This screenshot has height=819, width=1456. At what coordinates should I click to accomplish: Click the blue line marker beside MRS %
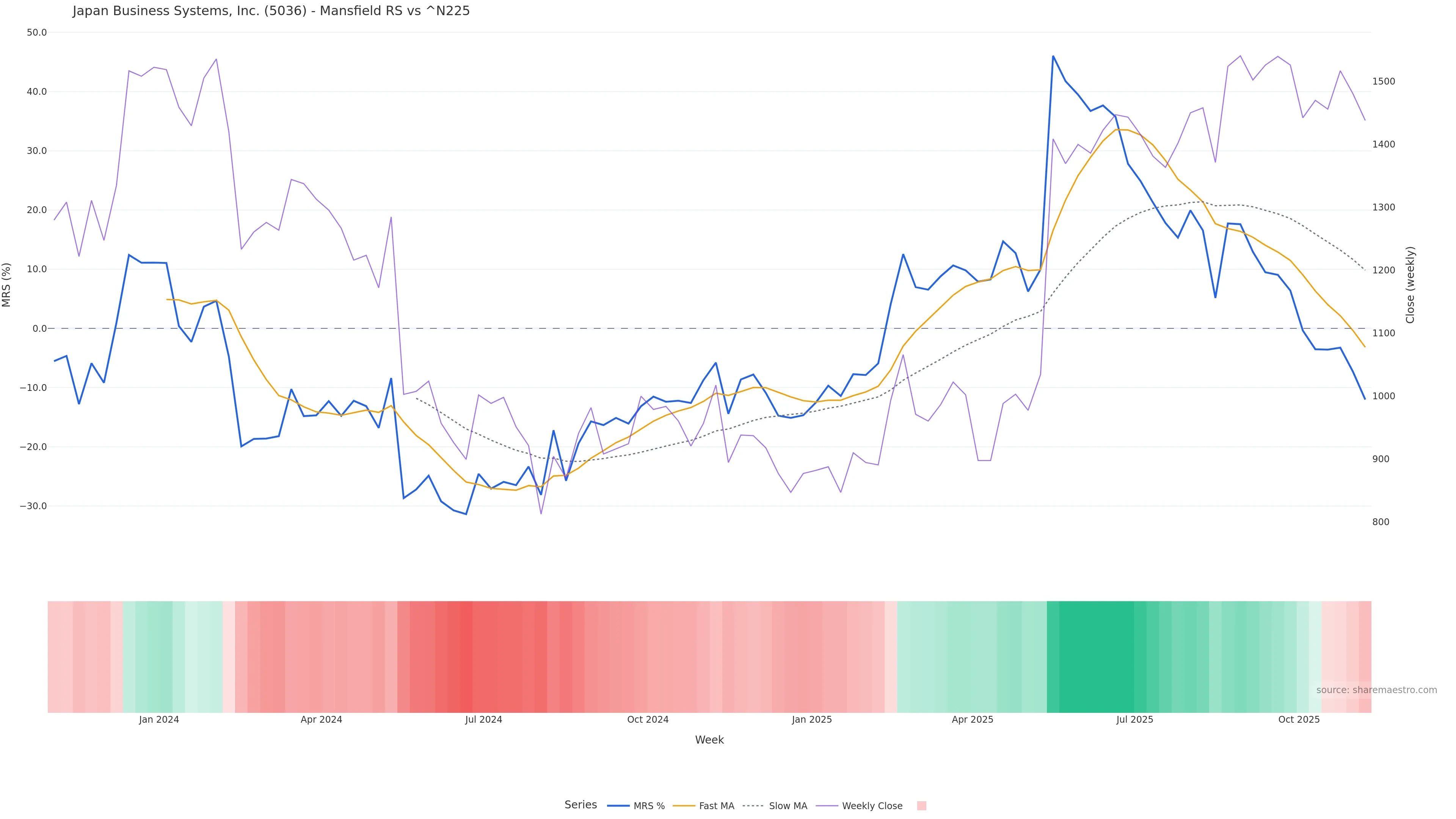click(x=618, y=806)
